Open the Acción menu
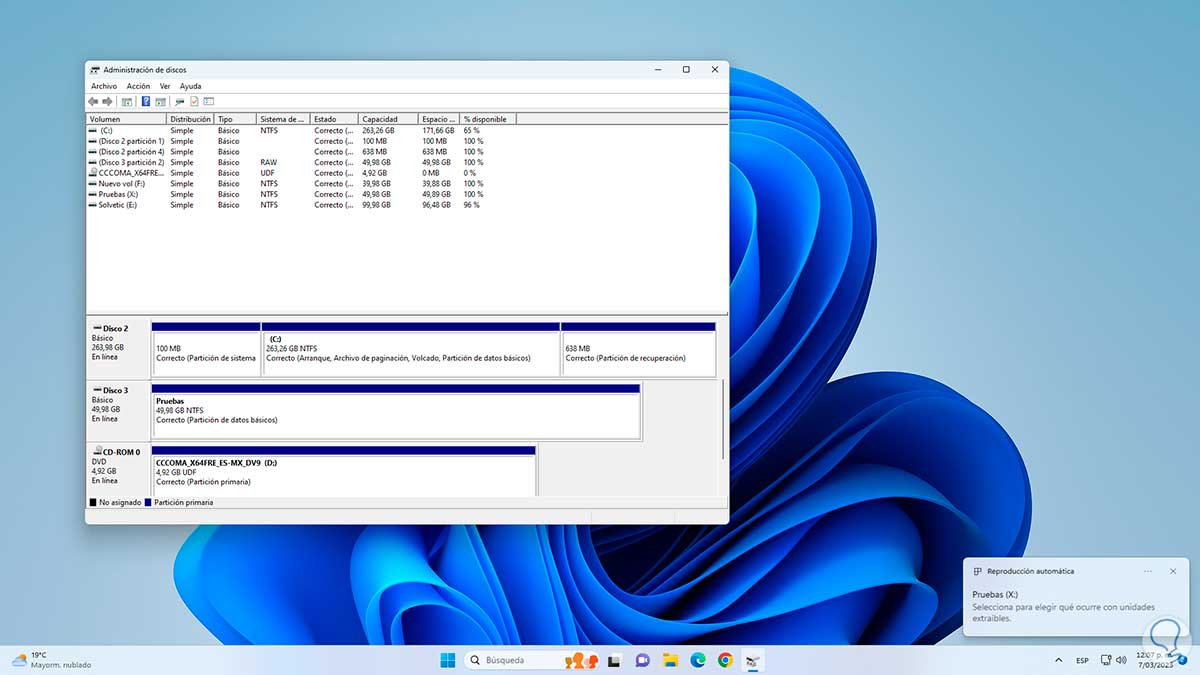The width and height of the screenshot is (1200, 675). [x=138, y=86]
